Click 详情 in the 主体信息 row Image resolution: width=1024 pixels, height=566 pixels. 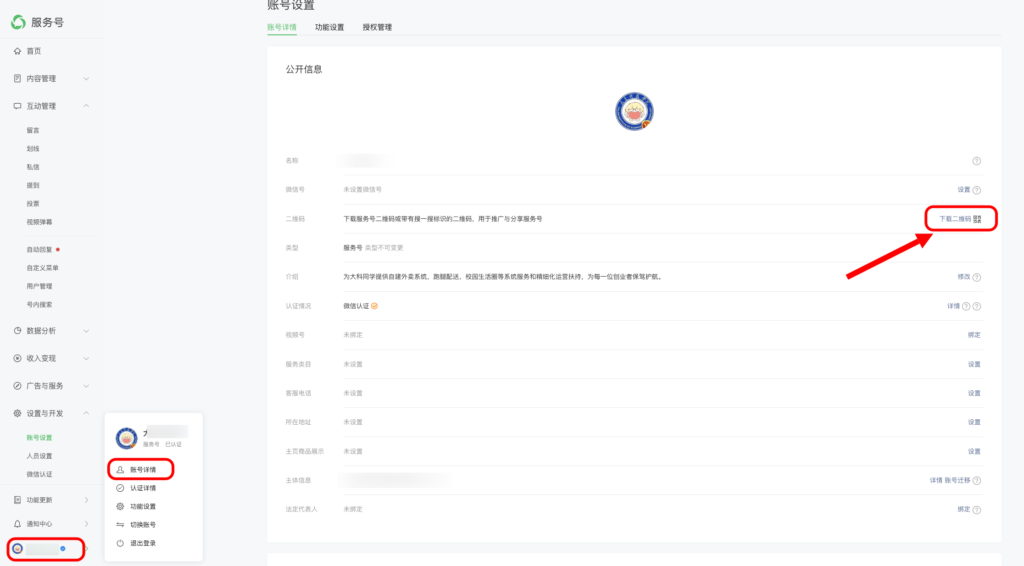coord(936,480)
